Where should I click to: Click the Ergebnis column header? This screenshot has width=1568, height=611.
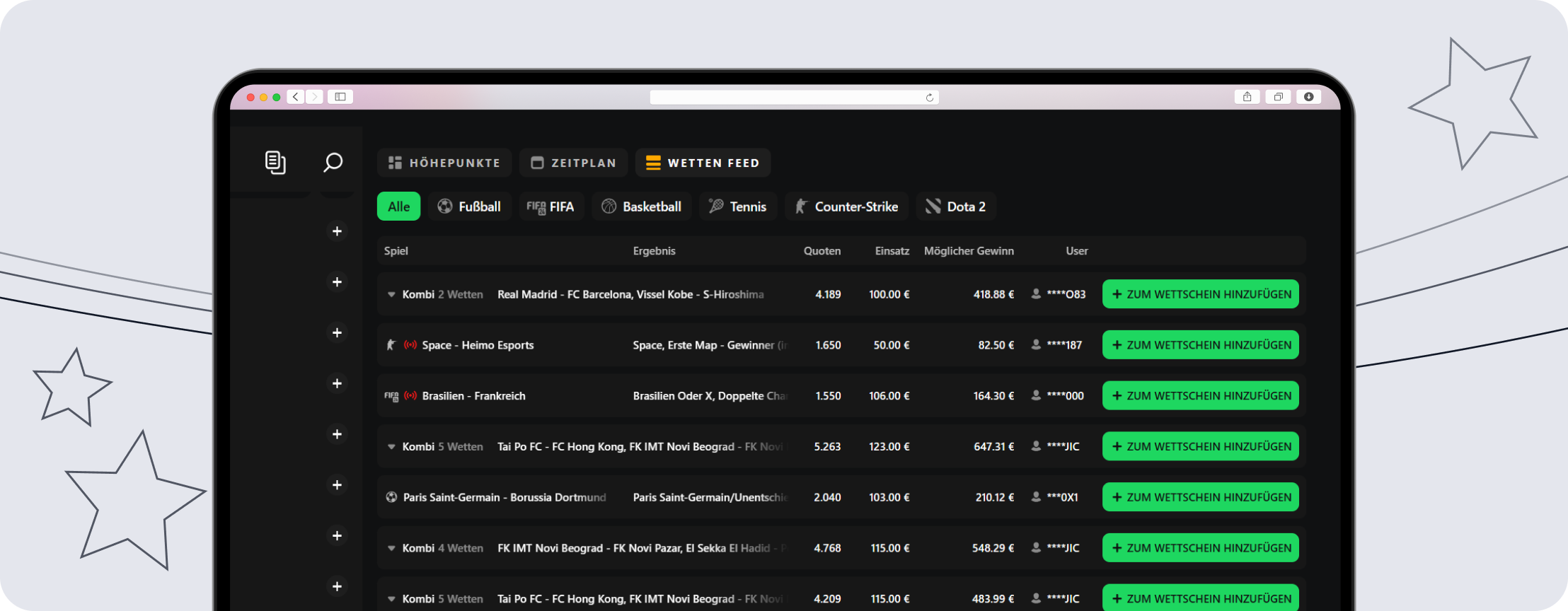tap(655, 251)
